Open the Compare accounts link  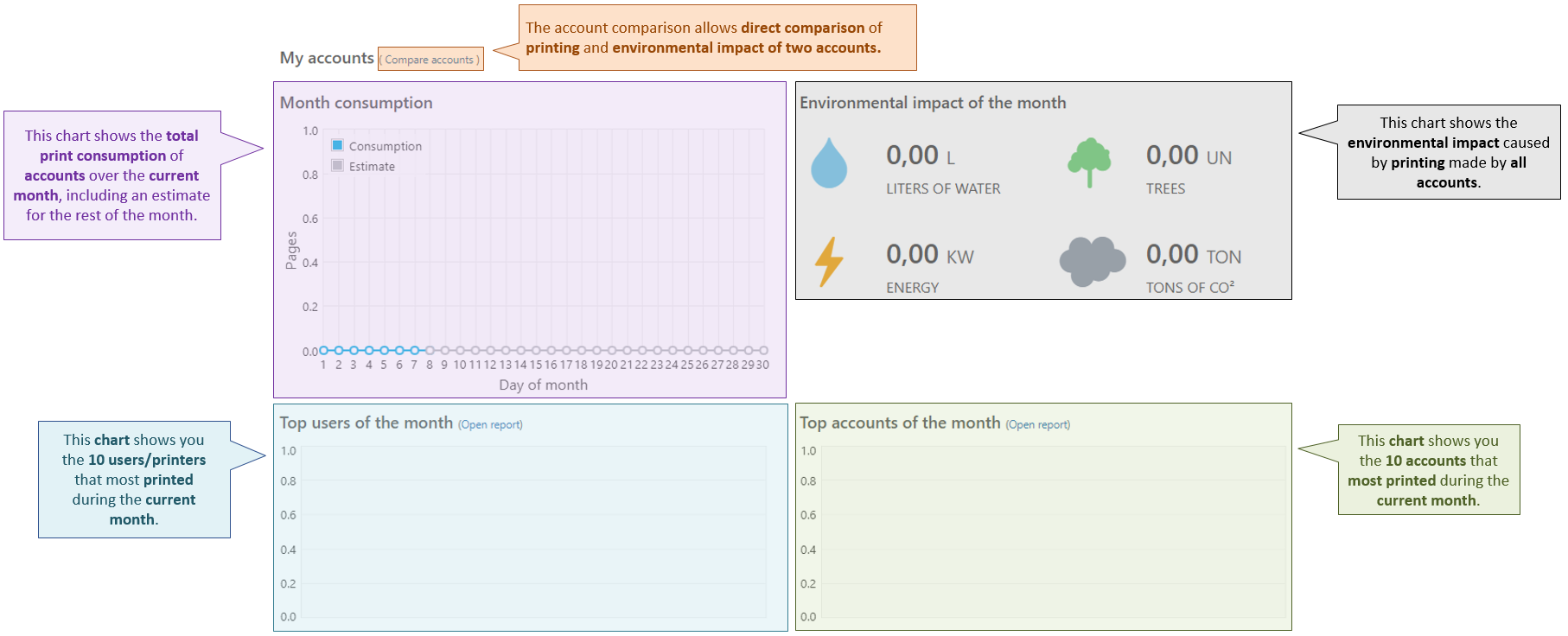click(430, 60)
